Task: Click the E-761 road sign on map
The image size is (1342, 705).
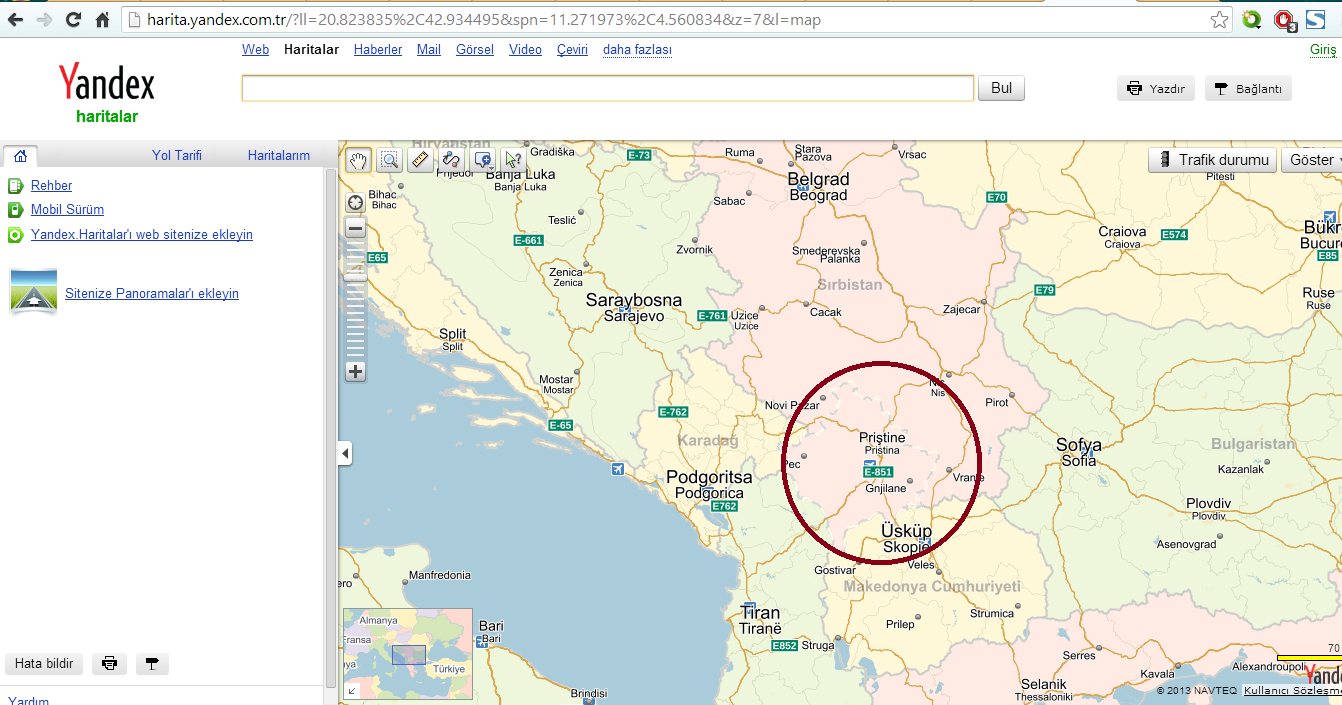Action: [x=712, y=316]
